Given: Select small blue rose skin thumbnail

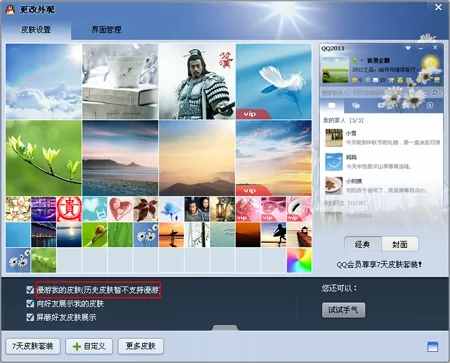Looking at the screenshot, I should [171, 209].
